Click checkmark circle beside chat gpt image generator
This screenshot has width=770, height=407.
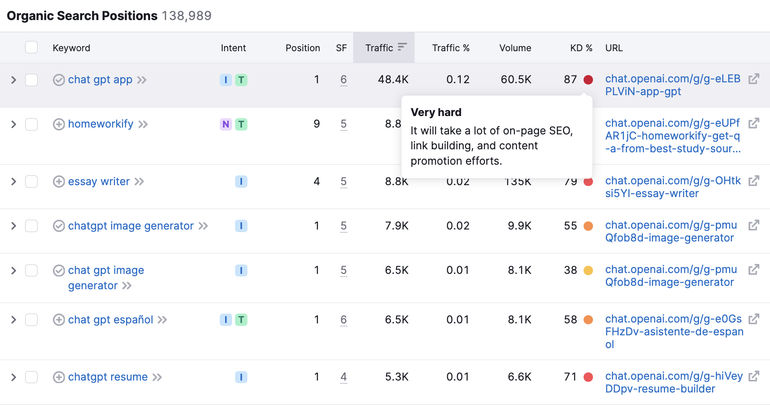pos(58,271)
